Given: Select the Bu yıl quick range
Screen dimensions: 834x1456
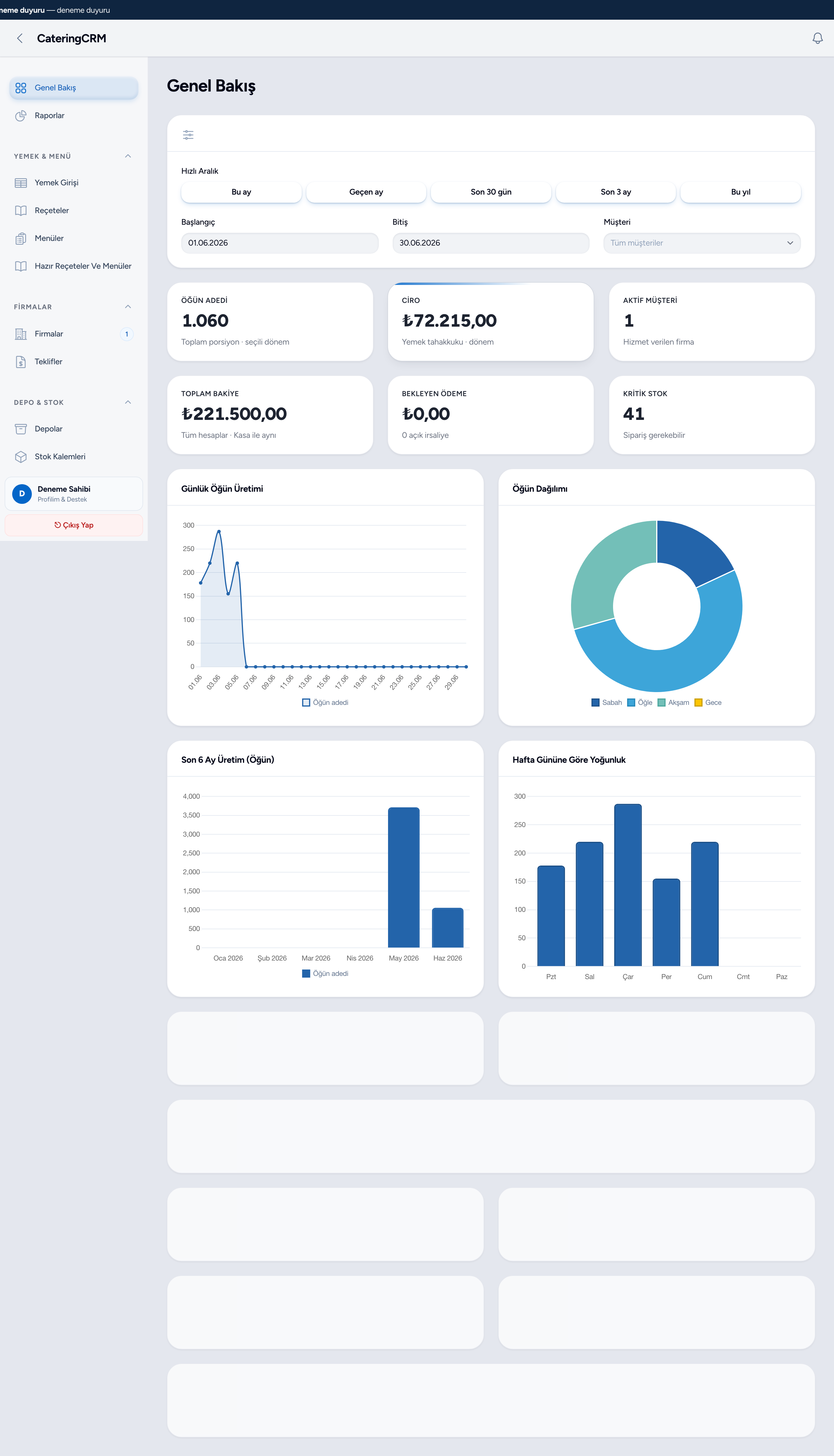Looking at the screenshot, I should (741, 192).
